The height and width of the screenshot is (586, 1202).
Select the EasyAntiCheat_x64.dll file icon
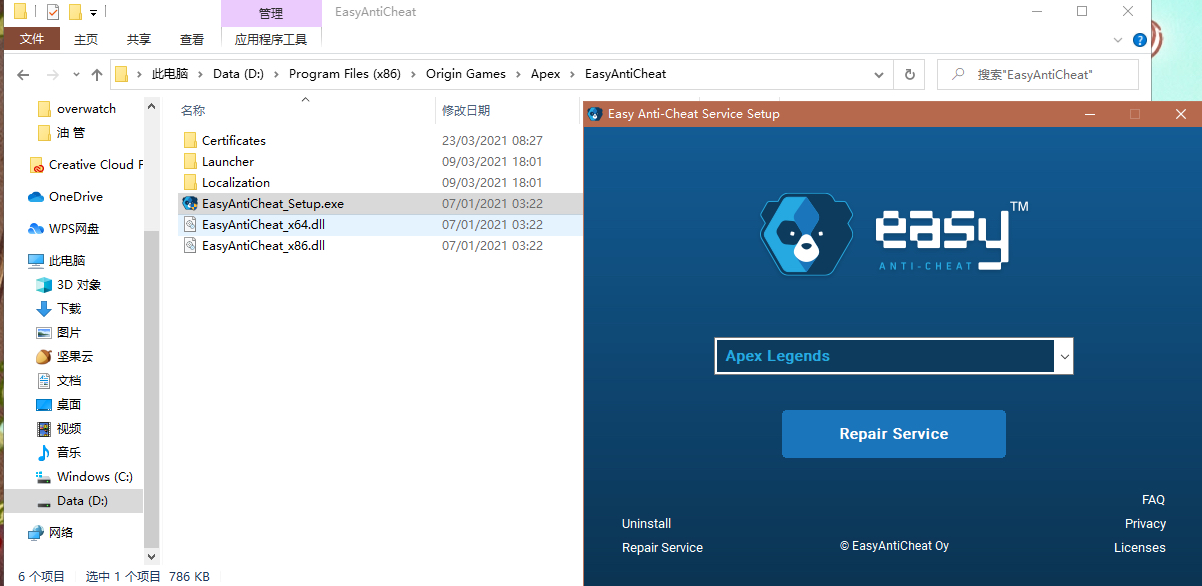pos(190,225)
